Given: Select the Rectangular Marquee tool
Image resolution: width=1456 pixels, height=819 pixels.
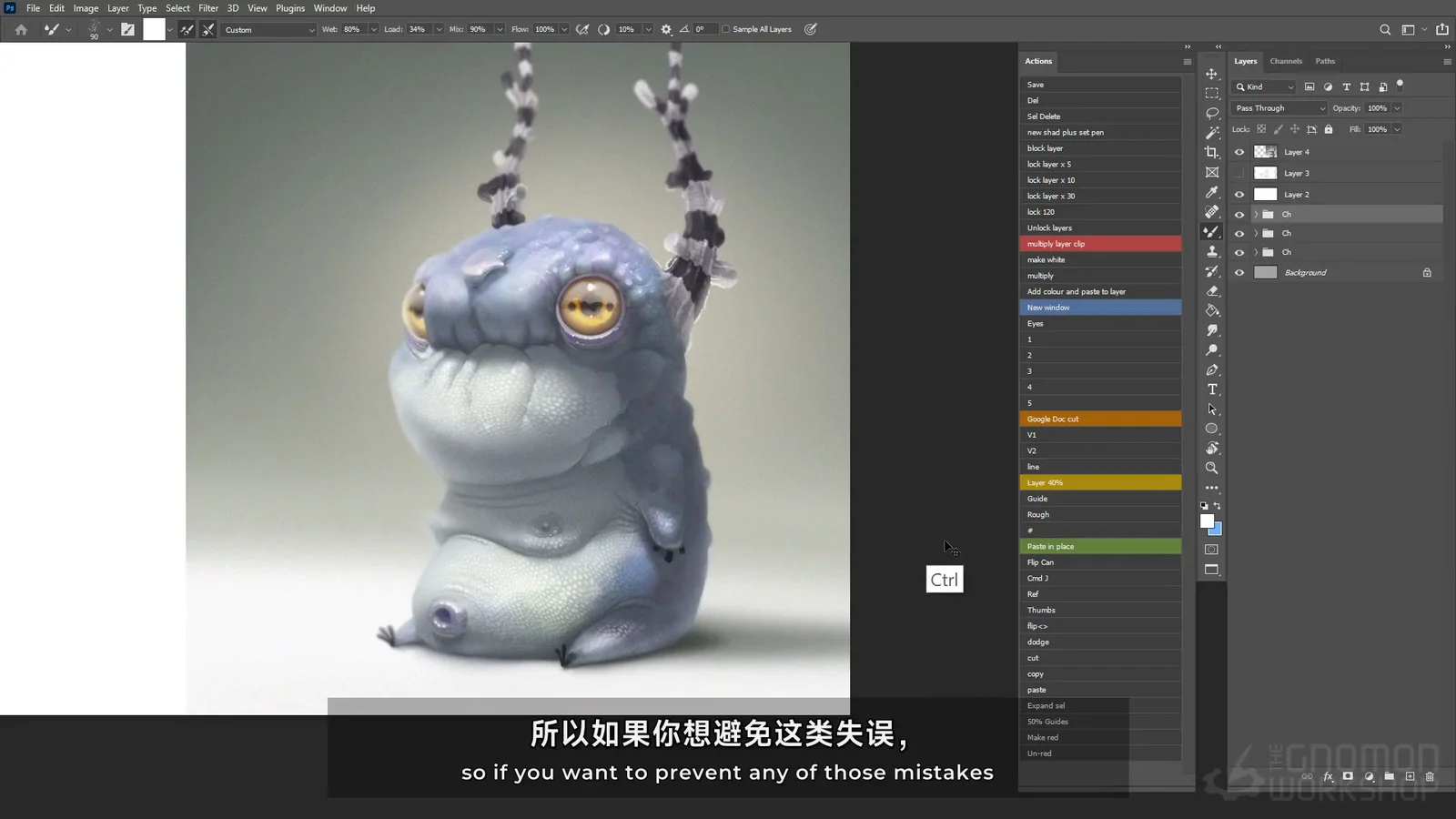Looking at the screenshot, I should pos(1211,94).
